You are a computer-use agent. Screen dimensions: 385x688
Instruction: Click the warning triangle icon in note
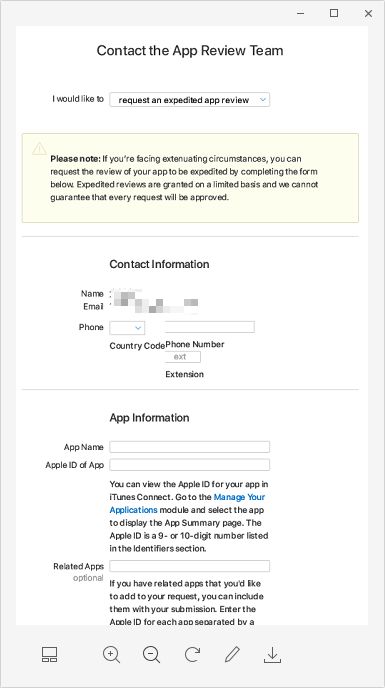click(39, 148)
